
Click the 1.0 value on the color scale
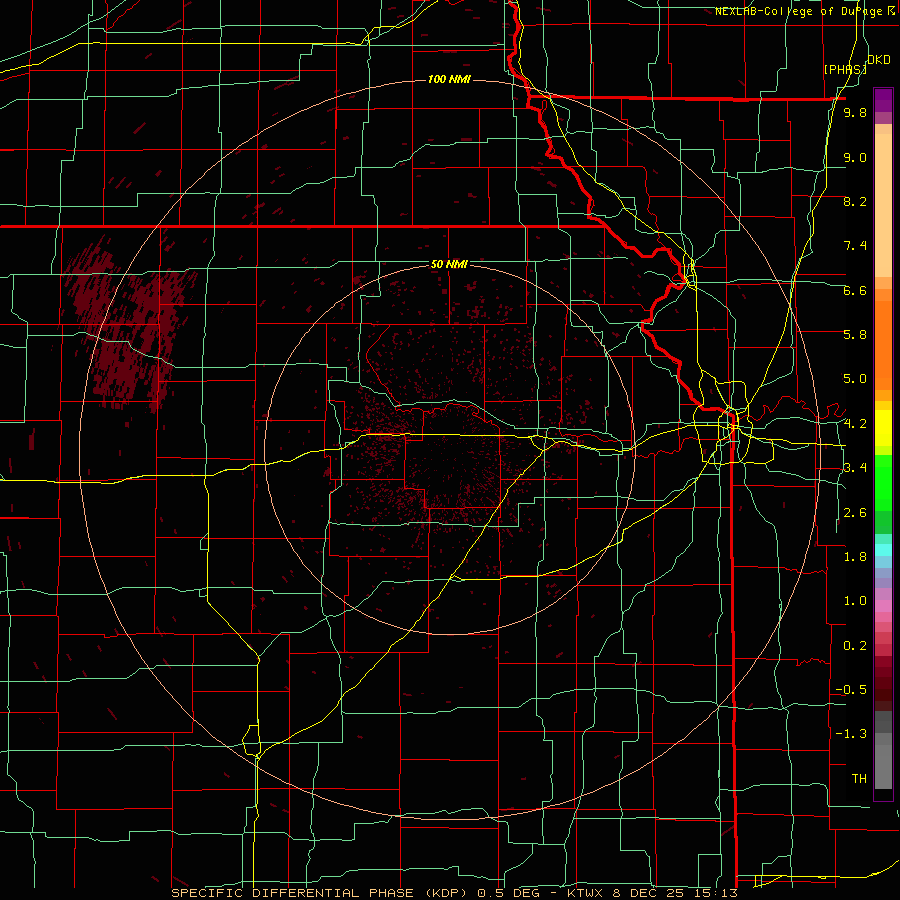[855, 601]
